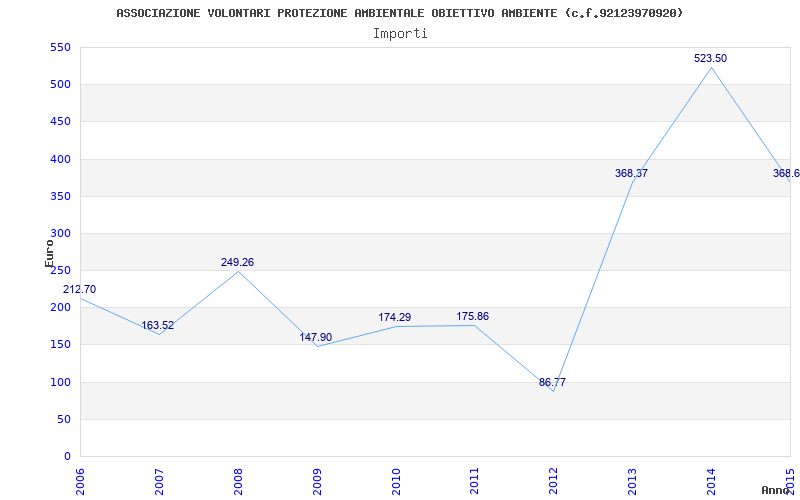Click the 2006 x-axis year label

pyautogui.click(x=80, y=482)
